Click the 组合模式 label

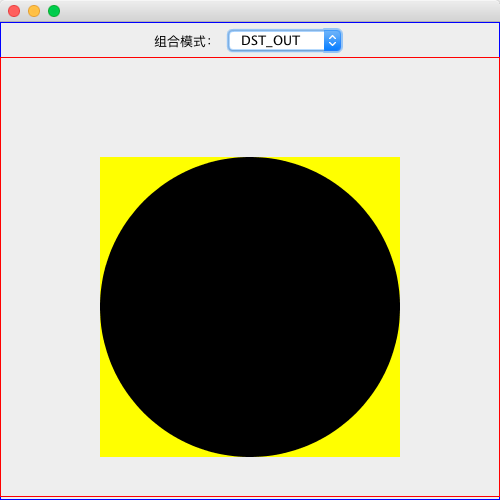pos(182,42)
